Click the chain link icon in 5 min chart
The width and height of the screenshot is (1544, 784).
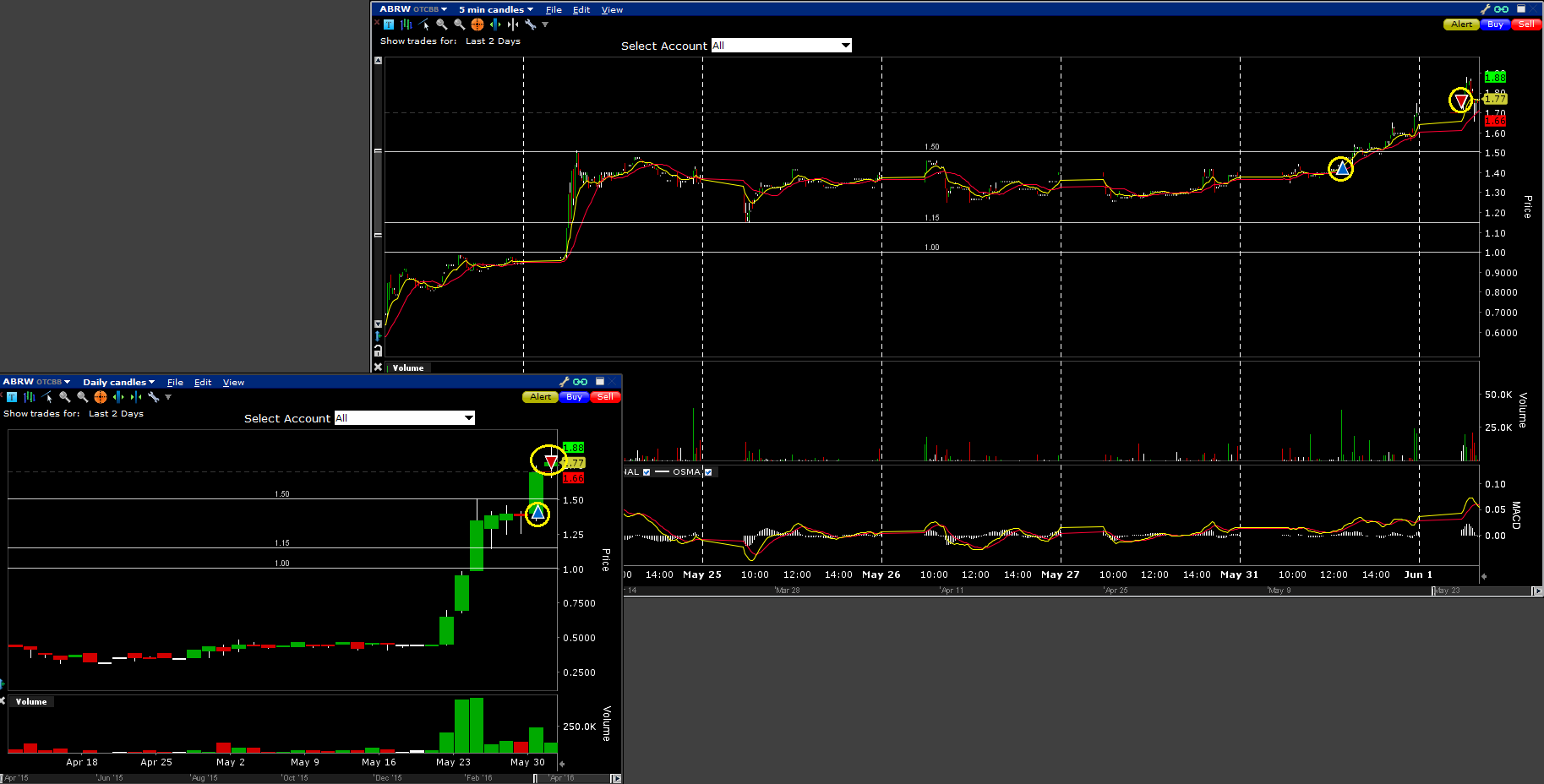coord(1501,9)
